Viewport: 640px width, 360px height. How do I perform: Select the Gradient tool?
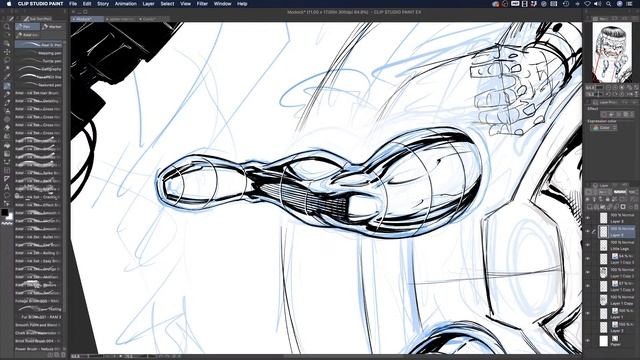tap(7, 153)
